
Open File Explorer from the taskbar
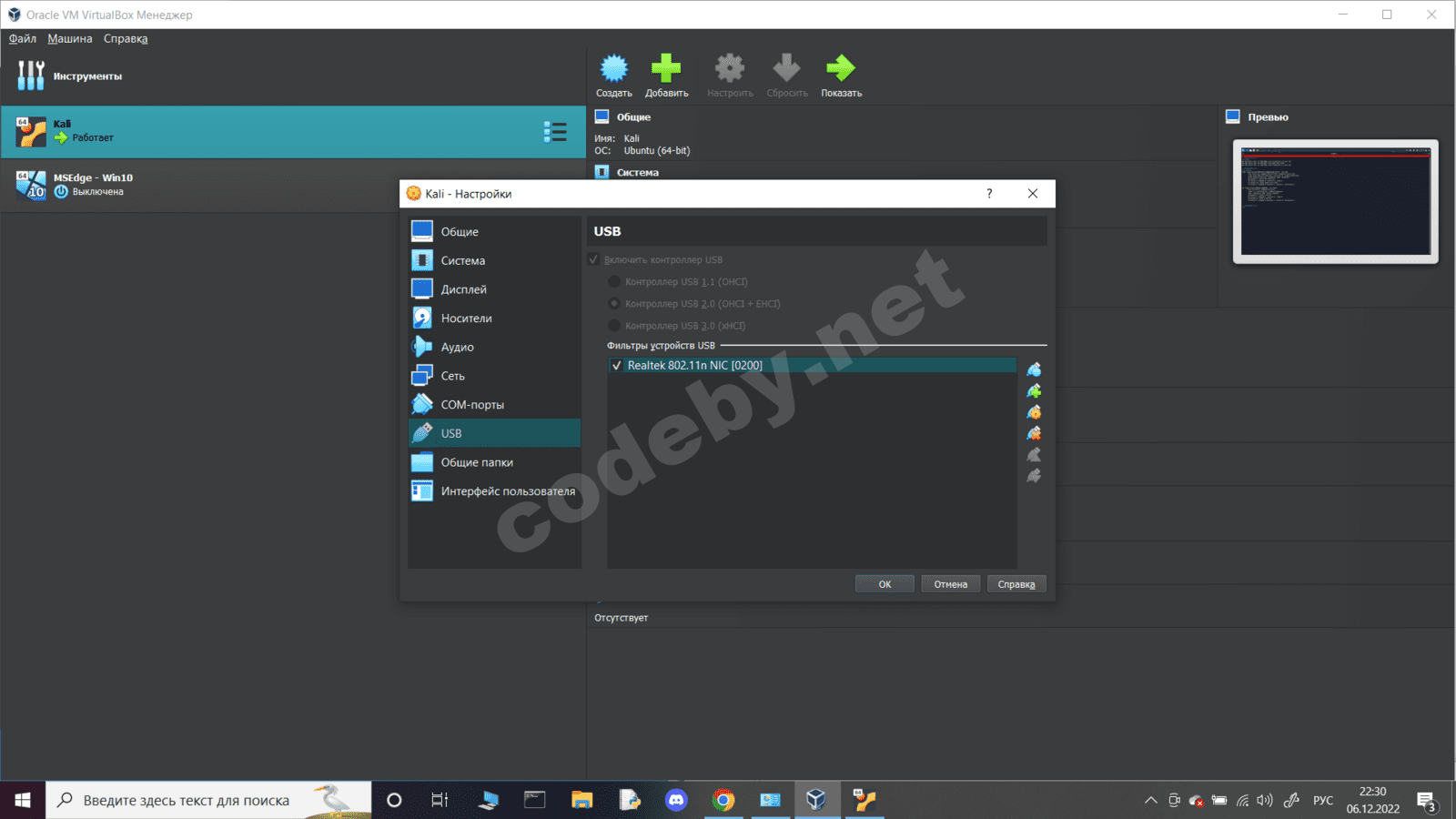[x=581, y=800]
